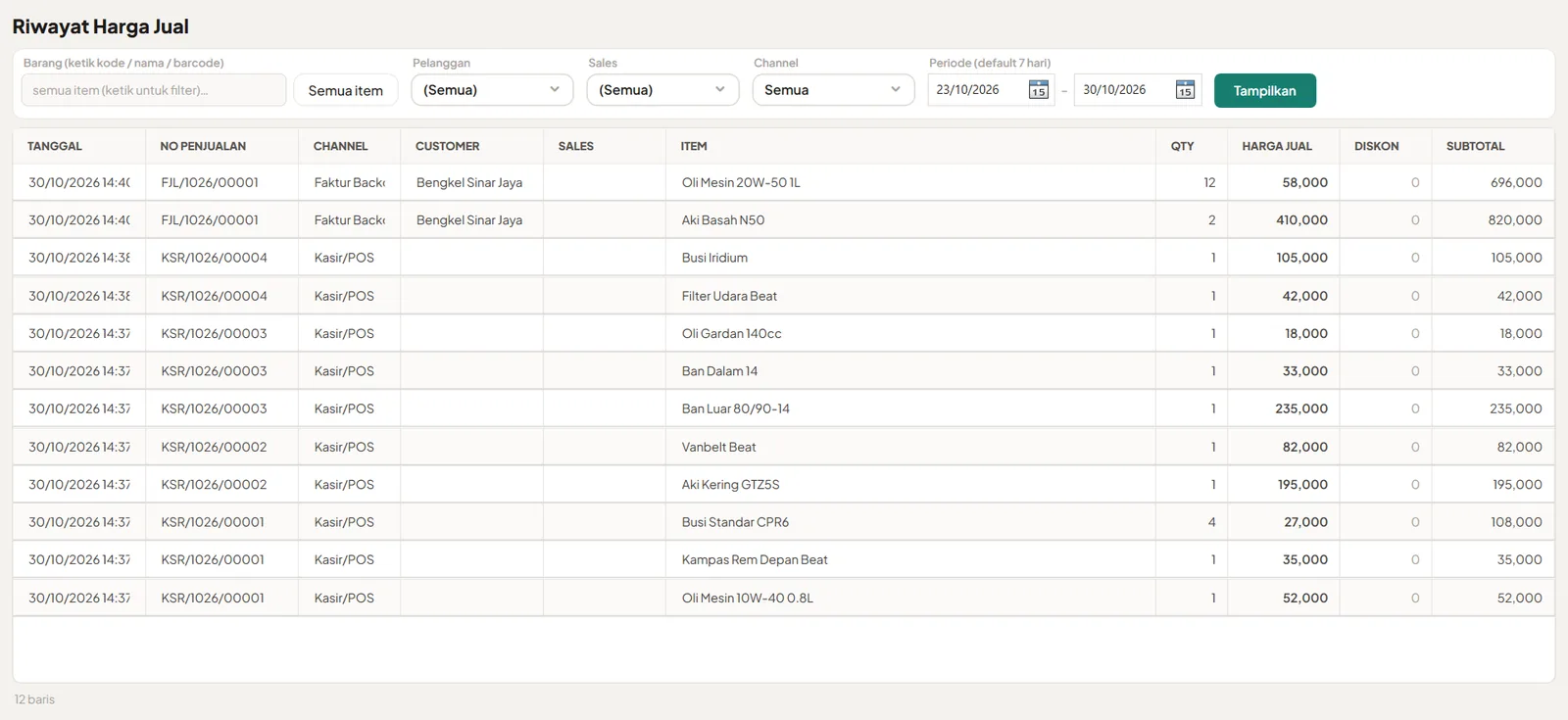Screen dimensions: 1568x720
Task: Select the Oli Mesin 10W-40 0.8L cell
Action: click(x=910, y=598)
